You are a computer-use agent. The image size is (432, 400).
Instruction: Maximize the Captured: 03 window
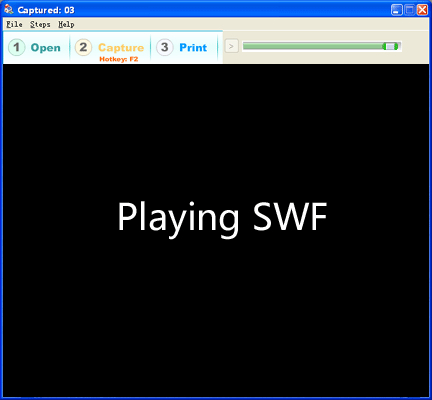pos(409,10)
